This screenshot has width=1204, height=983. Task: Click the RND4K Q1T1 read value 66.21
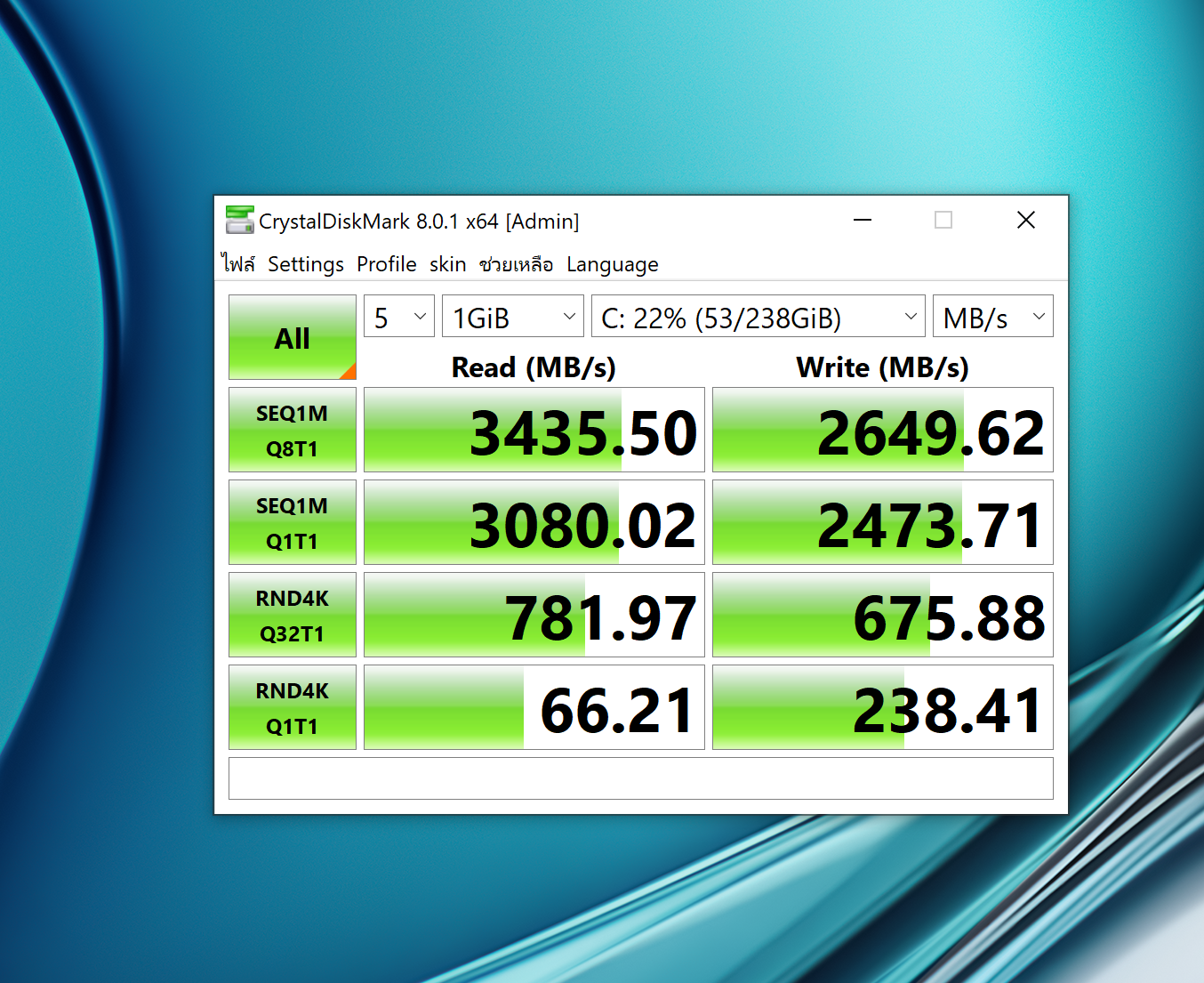click(x=534, y=707)
